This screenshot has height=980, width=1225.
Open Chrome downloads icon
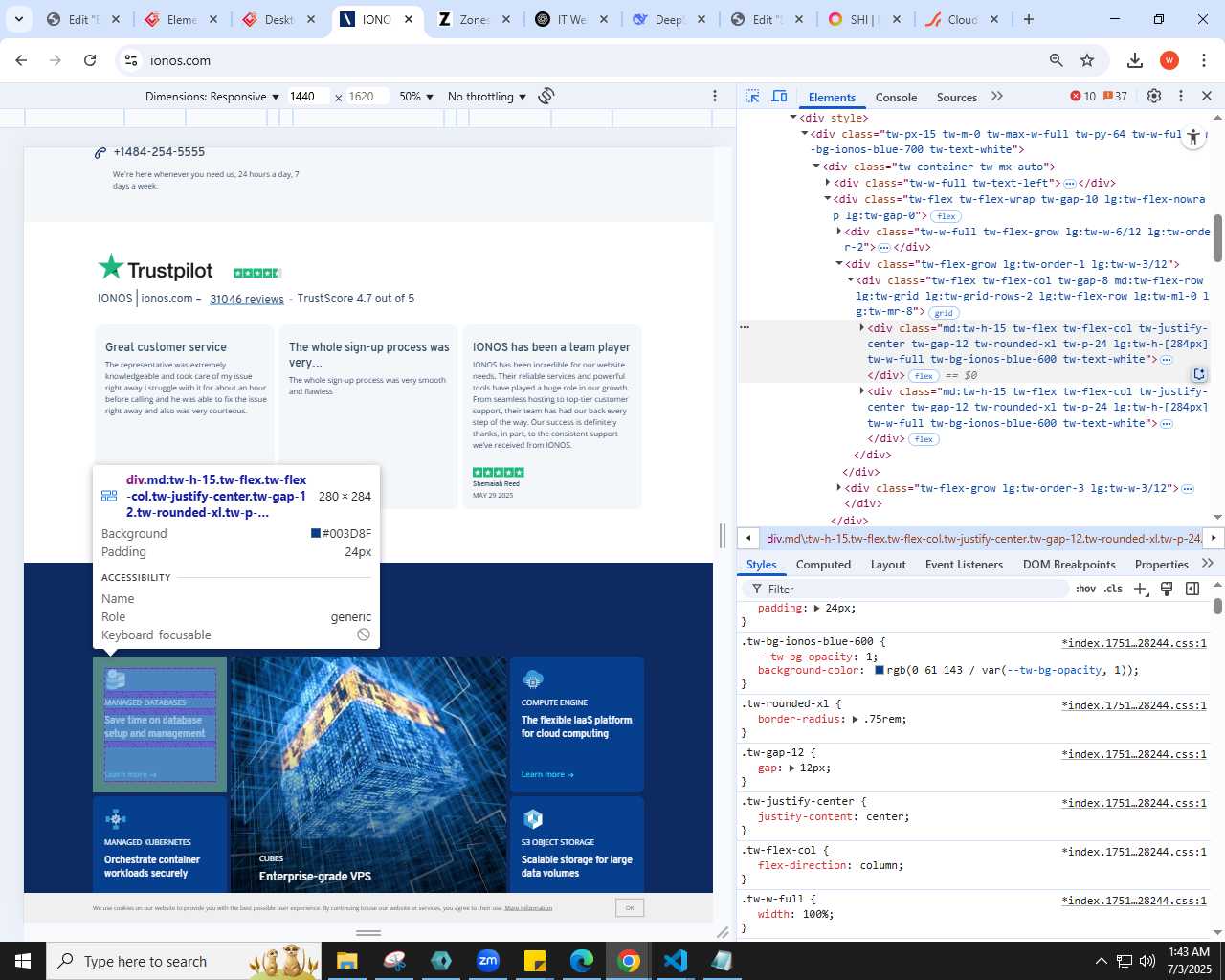(x=1135, y=60)
